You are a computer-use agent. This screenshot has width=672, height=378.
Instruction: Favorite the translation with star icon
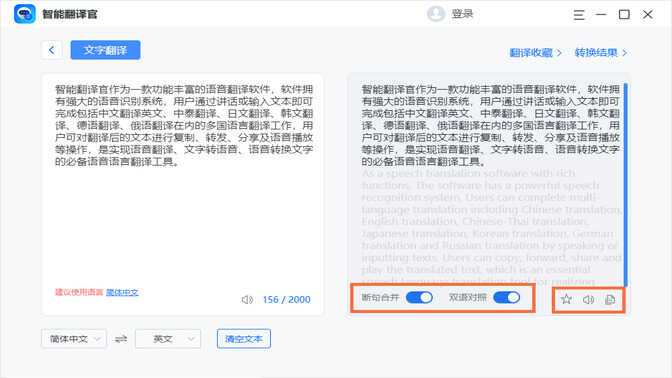coord(567,299)
